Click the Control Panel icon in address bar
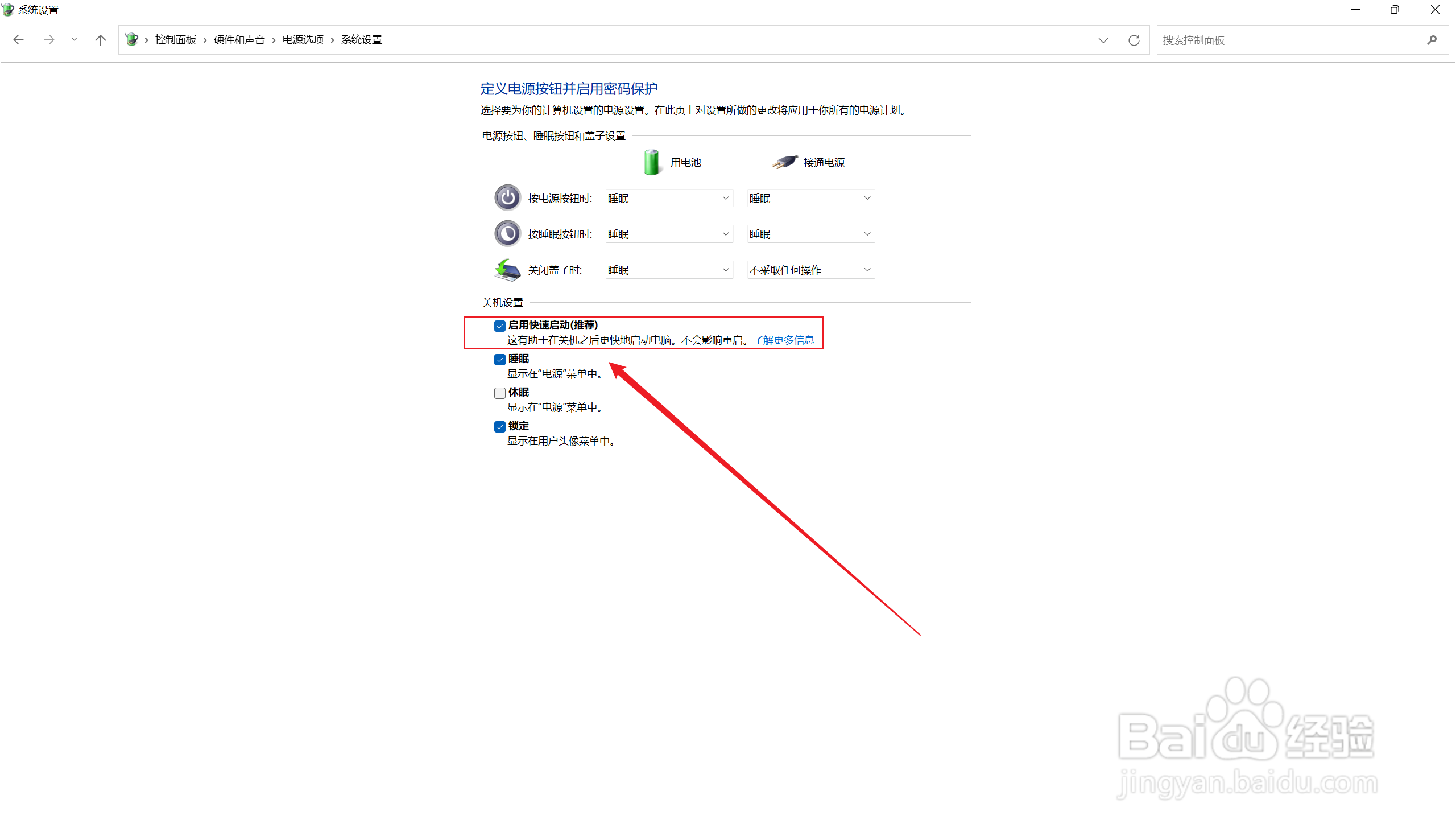Image resolution: width=1456 pixels, height=832 pixels. 132,39
